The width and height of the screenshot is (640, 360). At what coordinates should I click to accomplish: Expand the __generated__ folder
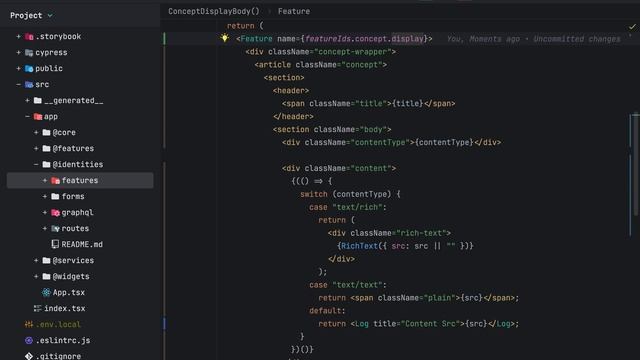(27, 100)
